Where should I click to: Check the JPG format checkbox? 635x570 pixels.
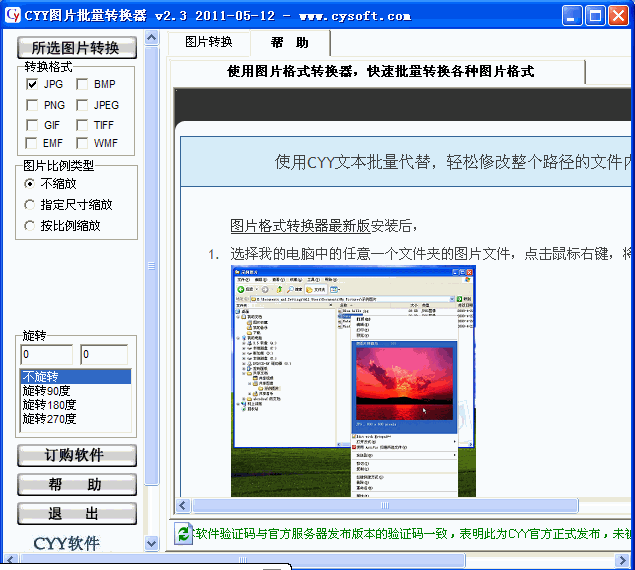[32, 84]
